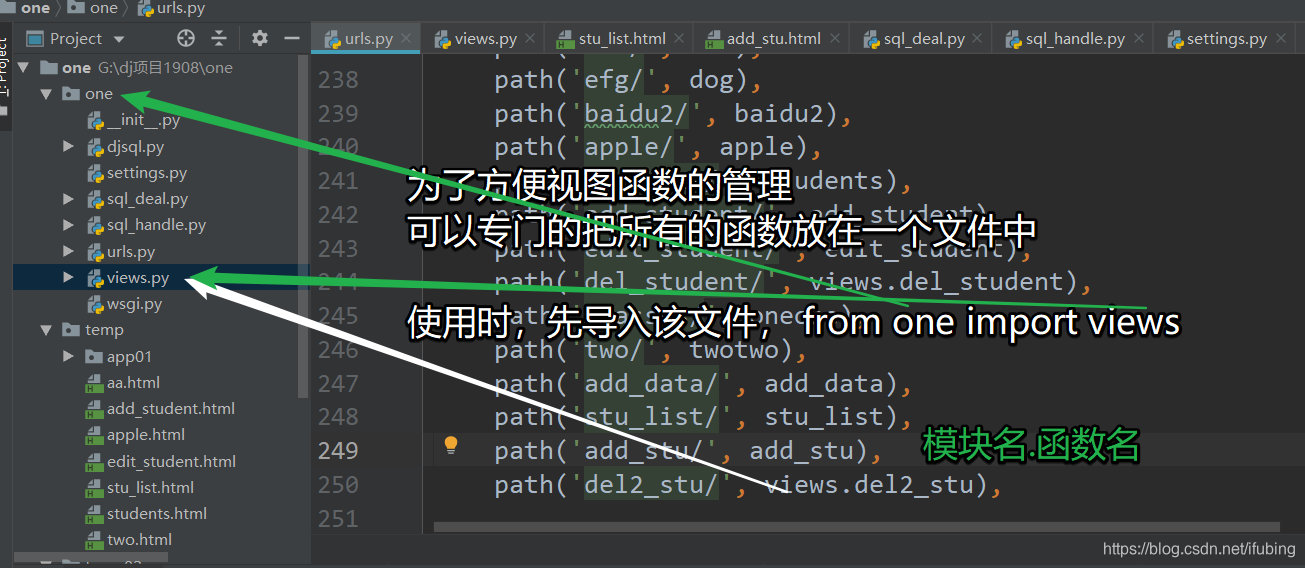The height and width of the screenshot is (568, 1305).
Task: Click urls.py in the breadcrumb bar
Action: tap(171, 8)
